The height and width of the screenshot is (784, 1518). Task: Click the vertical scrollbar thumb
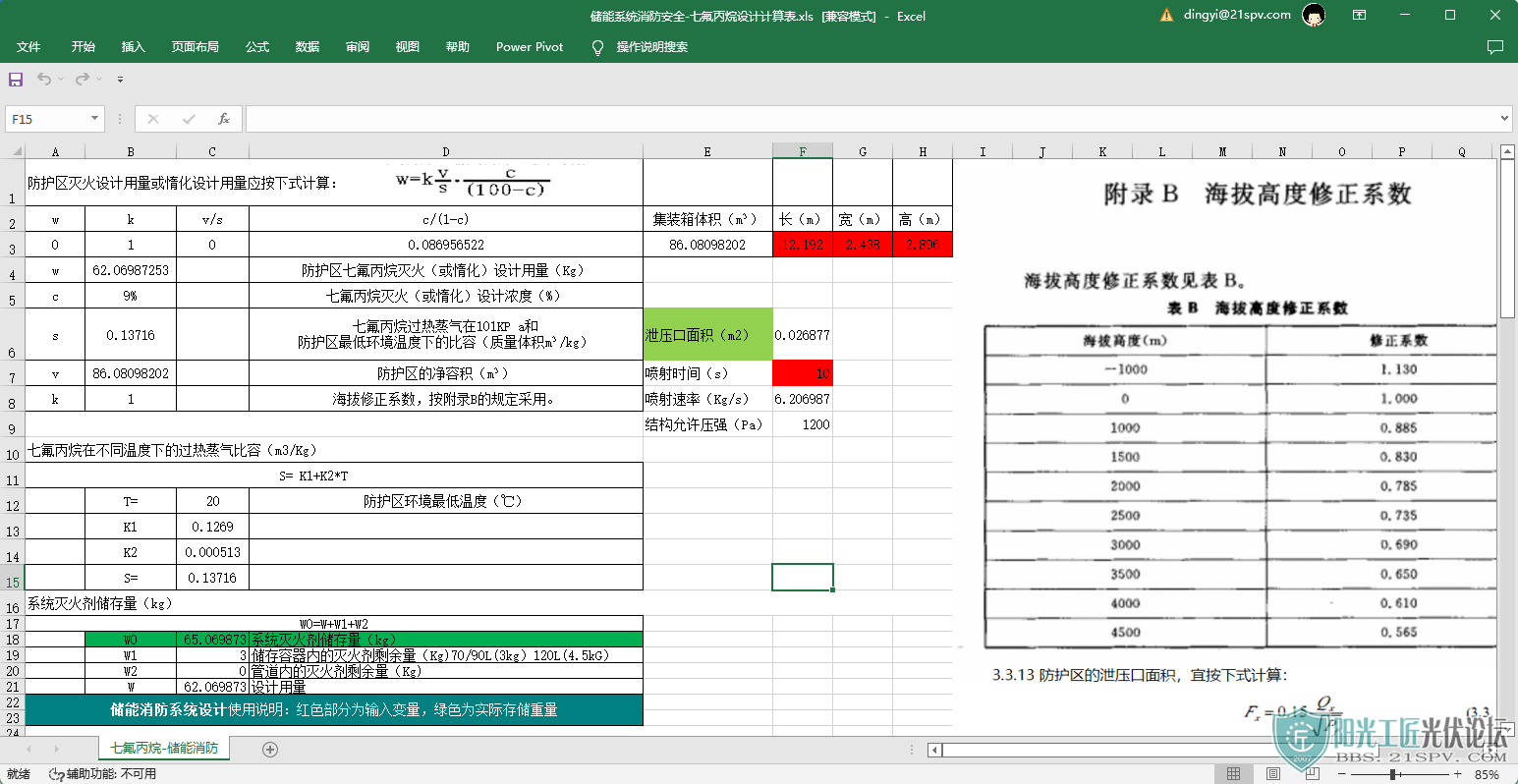coord(1508,239)
